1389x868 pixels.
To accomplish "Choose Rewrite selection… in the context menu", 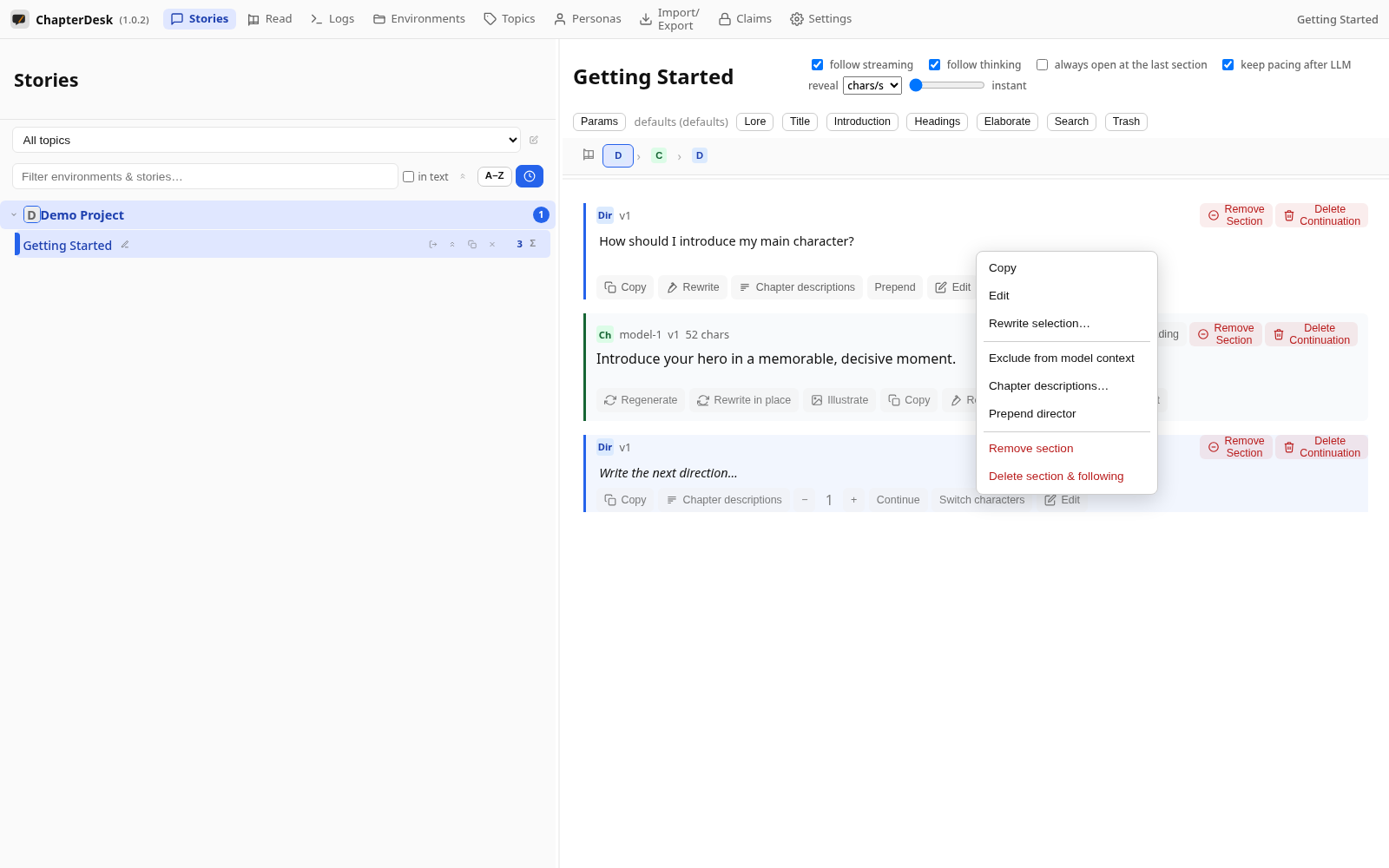I will tap(1067, 324).
